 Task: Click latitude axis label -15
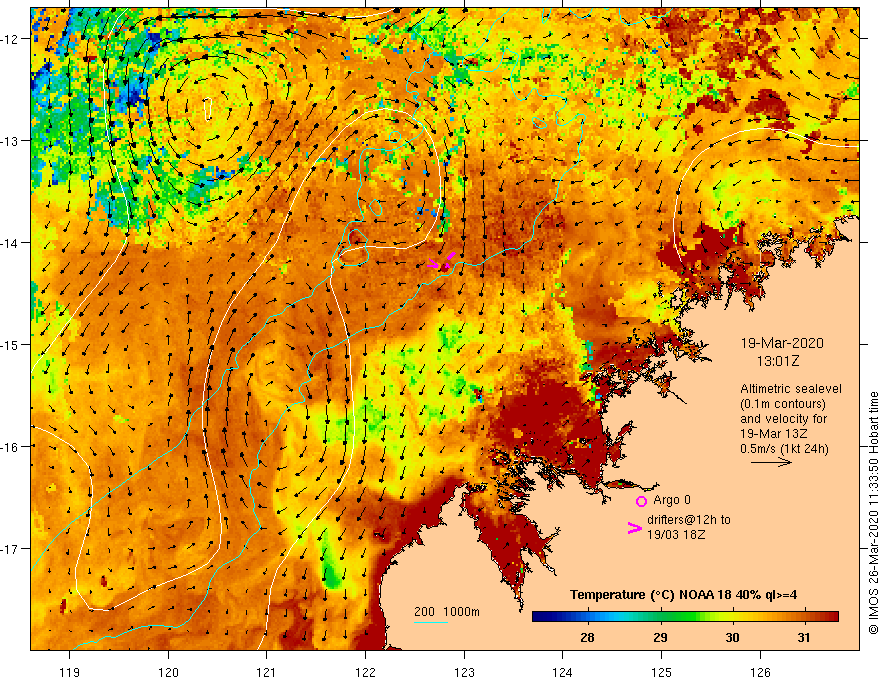click(x=10, y=344)
